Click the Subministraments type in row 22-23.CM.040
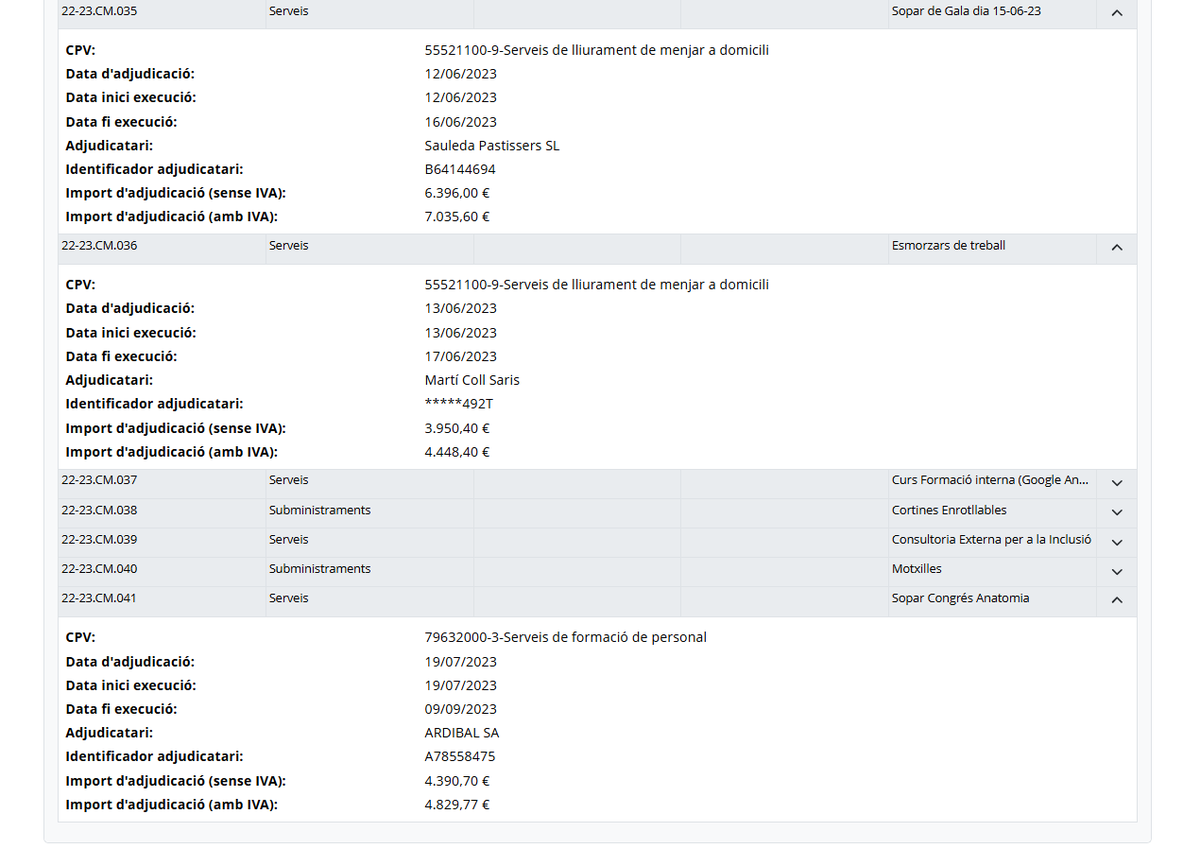 (x=319, y=568)
